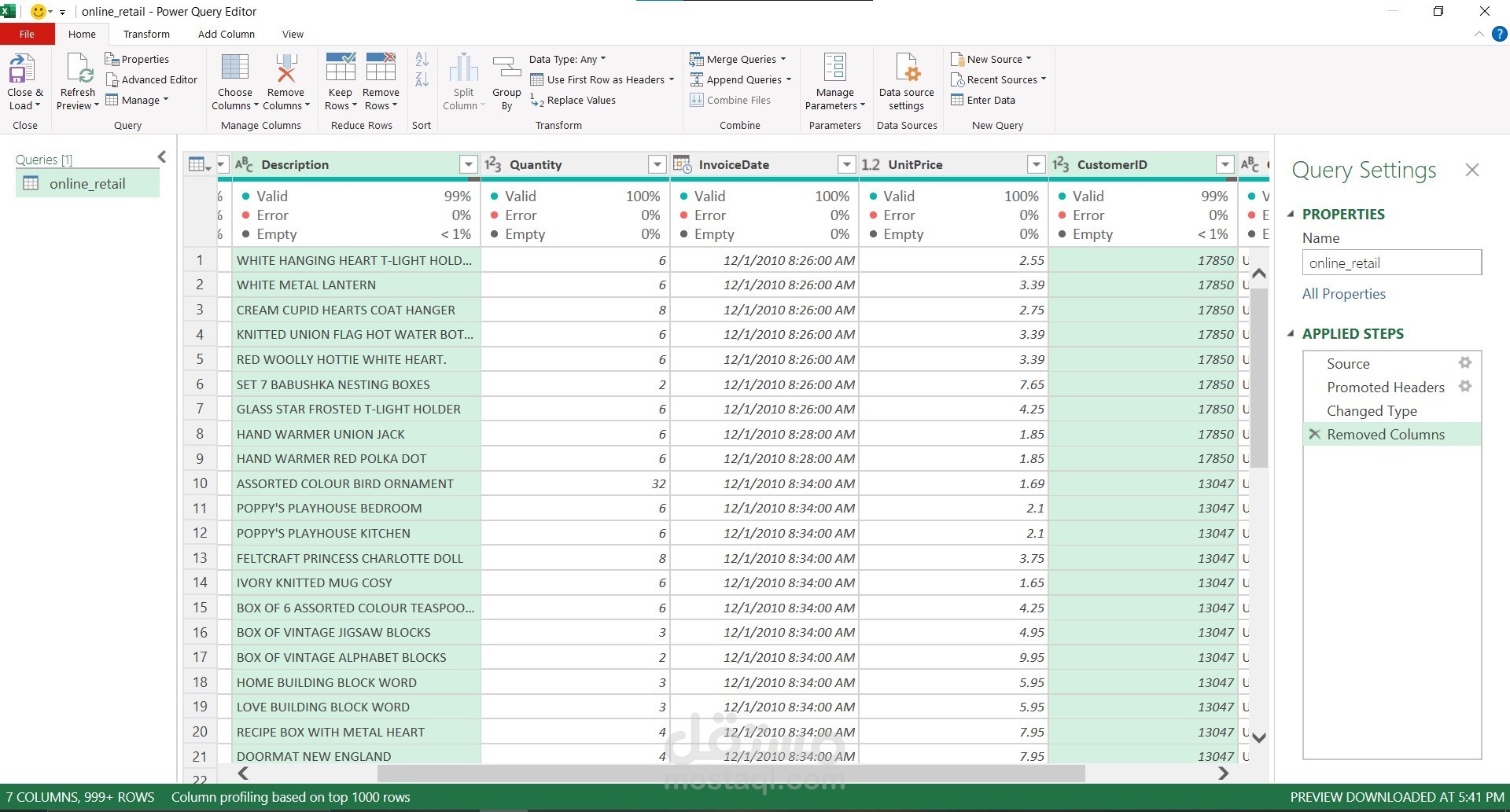Sort ascending with the A-Z icon

422,59
